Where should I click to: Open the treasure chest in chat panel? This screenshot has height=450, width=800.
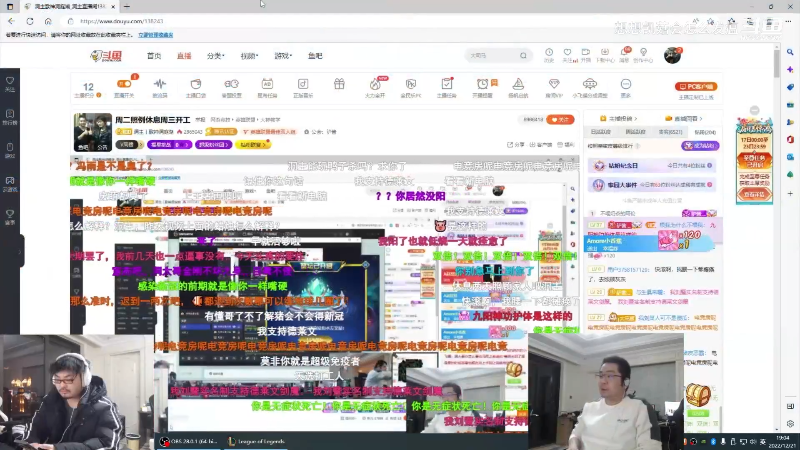(x=697, y=394)
